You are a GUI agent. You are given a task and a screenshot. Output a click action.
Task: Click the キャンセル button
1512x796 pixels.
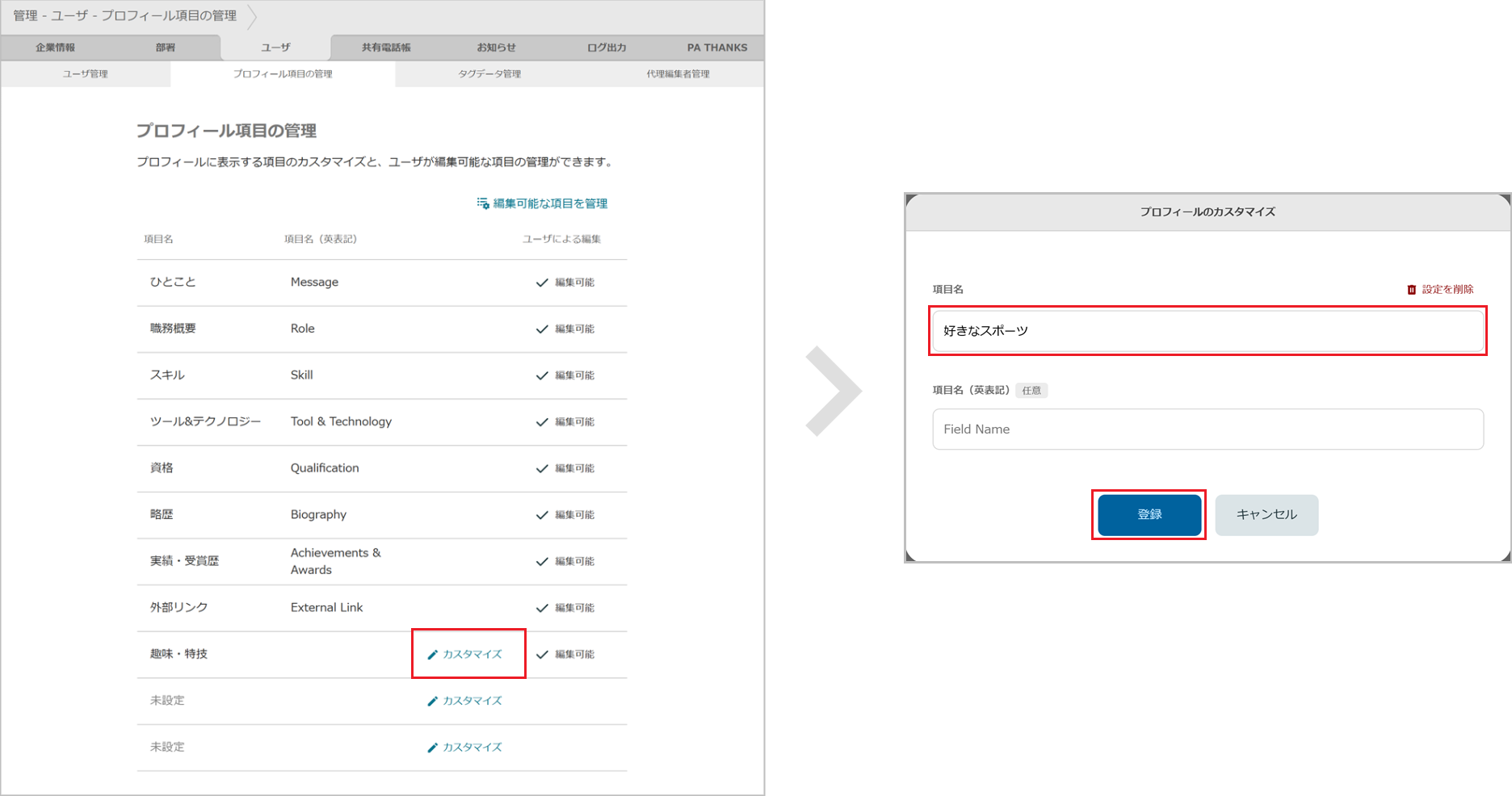(1266, 515)
